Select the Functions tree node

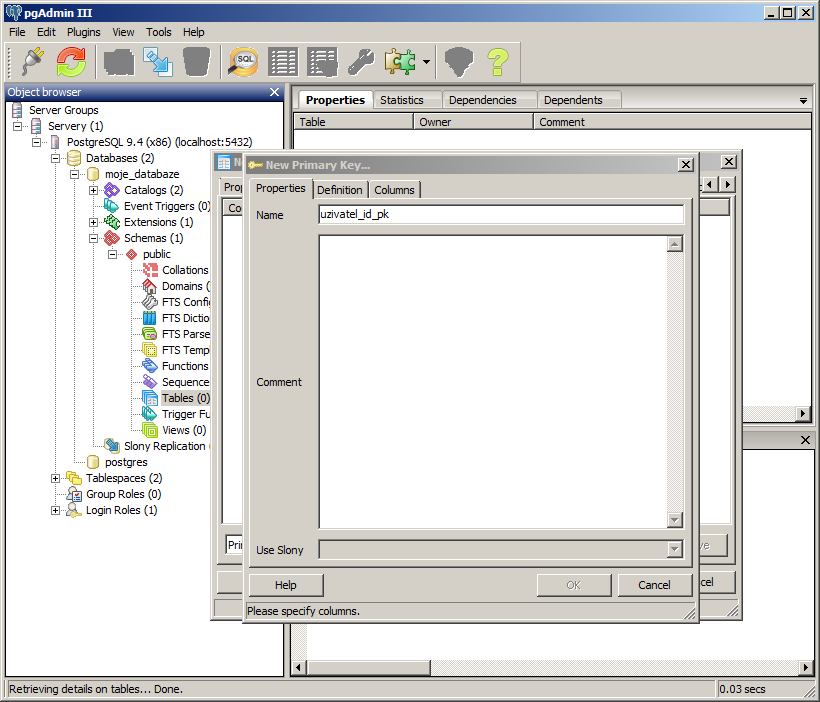185,366
